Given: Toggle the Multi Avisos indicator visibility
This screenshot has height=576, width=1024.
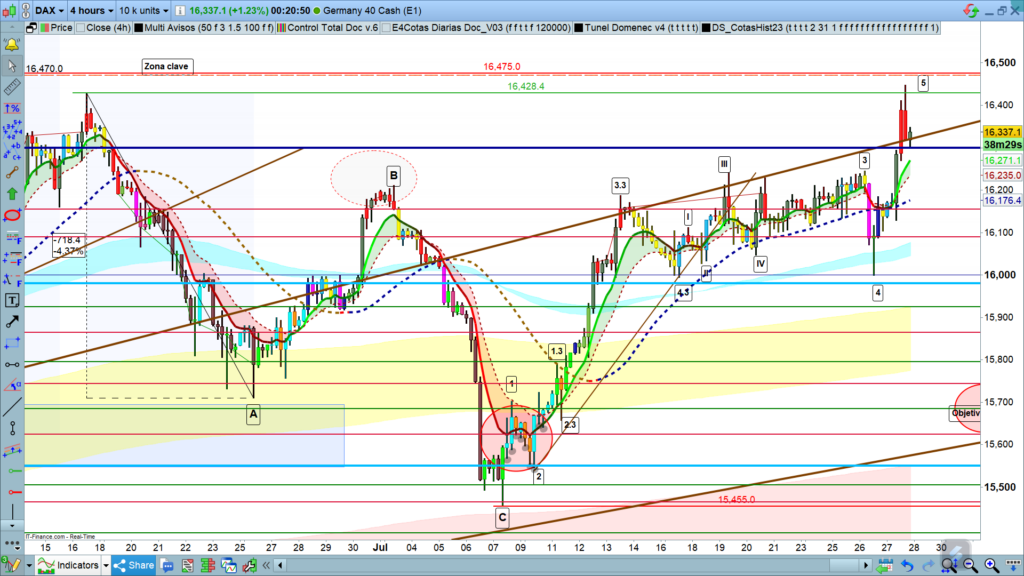Looking at the screenshot, I should click(139, 28).
